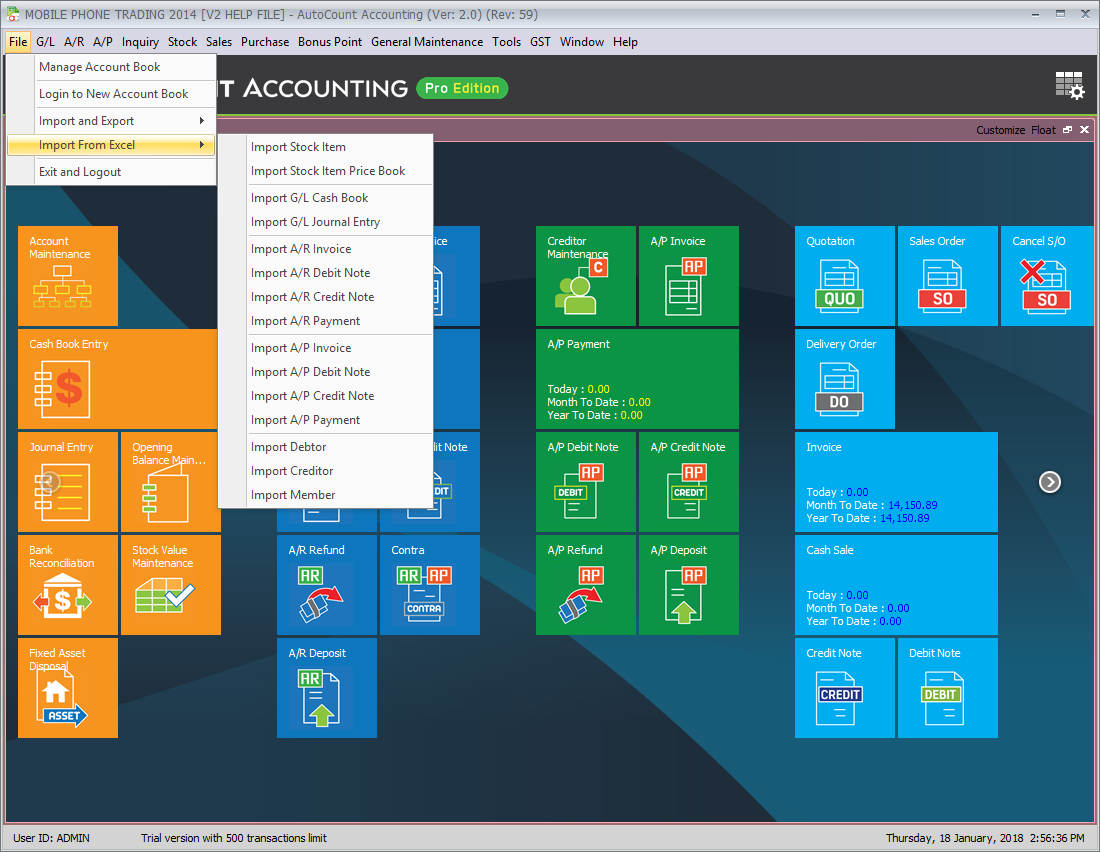Open the A/R Refund tile
This screenshot has height=852, width=1100.
coord(327,585)
